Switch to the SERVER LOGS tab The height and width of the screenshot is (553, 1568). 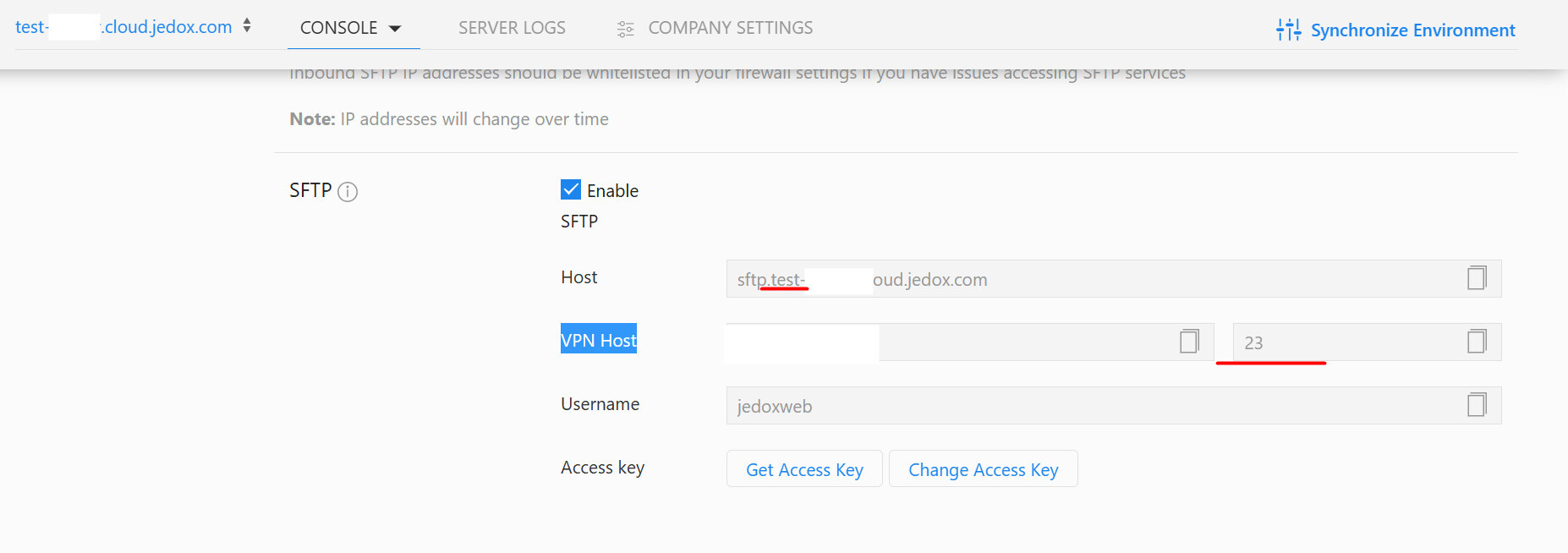(x=512, y=28)
